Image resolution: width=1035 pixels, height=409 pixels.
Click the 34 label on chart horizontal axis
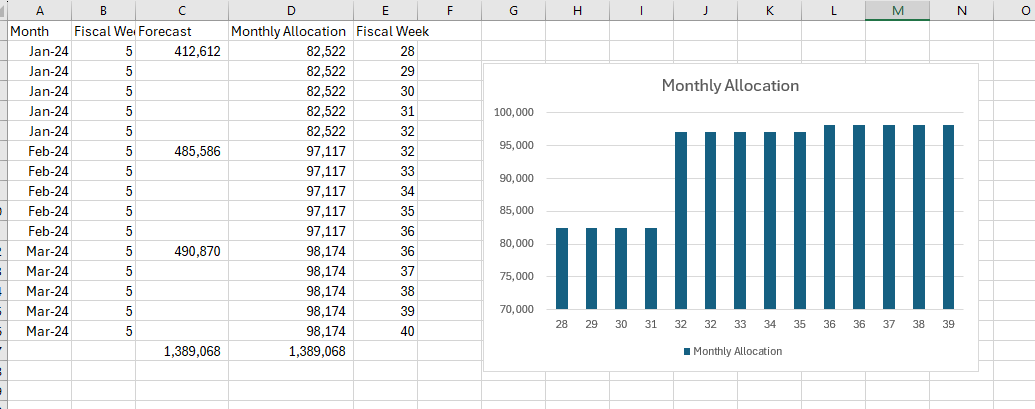[770, 325]
